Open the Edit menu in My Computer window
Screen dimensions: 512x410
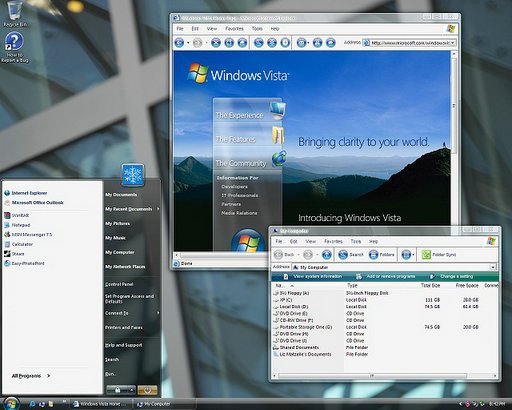click(x=294, y=241)
